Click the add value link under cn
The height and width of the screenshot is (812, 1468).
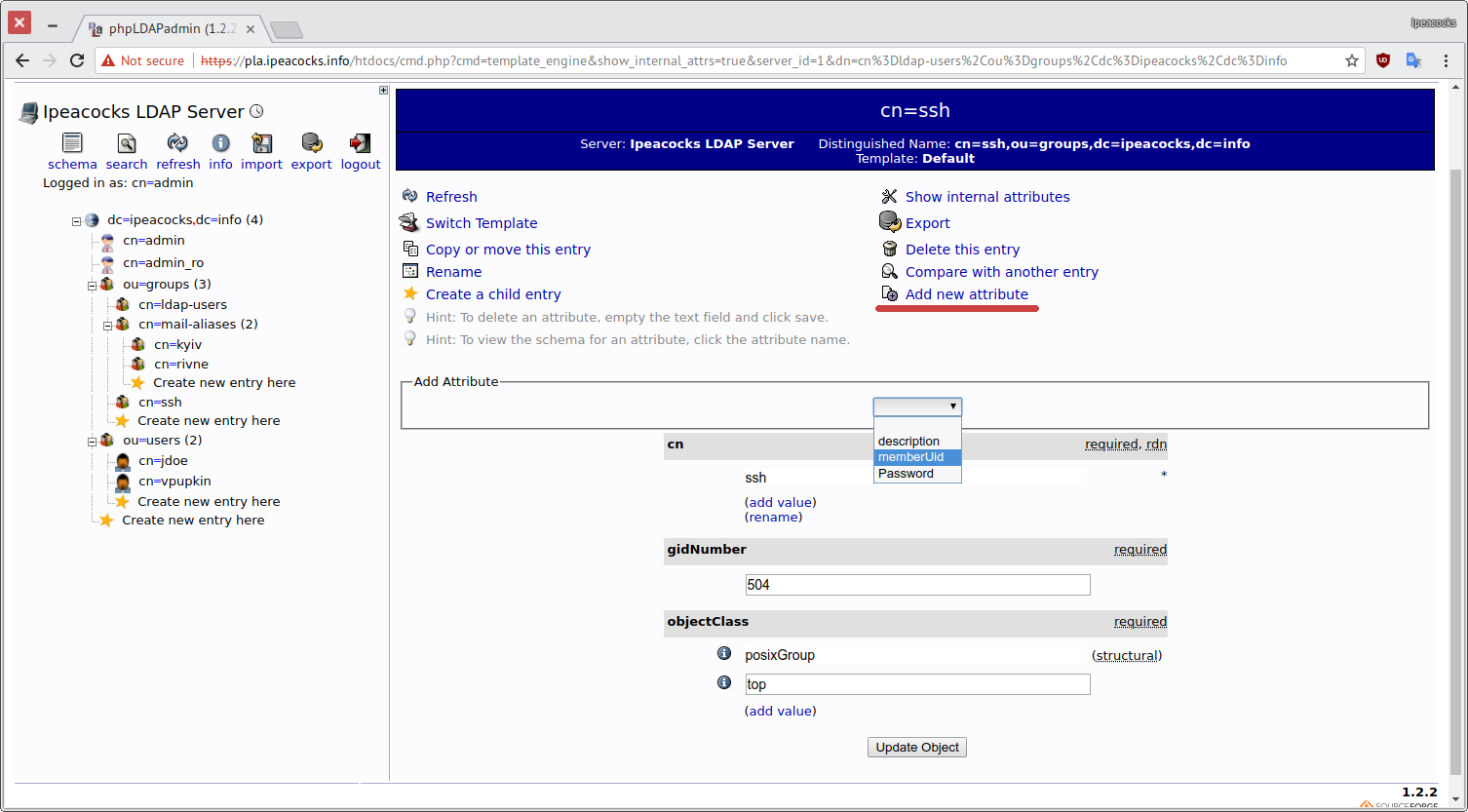point(780,502)
